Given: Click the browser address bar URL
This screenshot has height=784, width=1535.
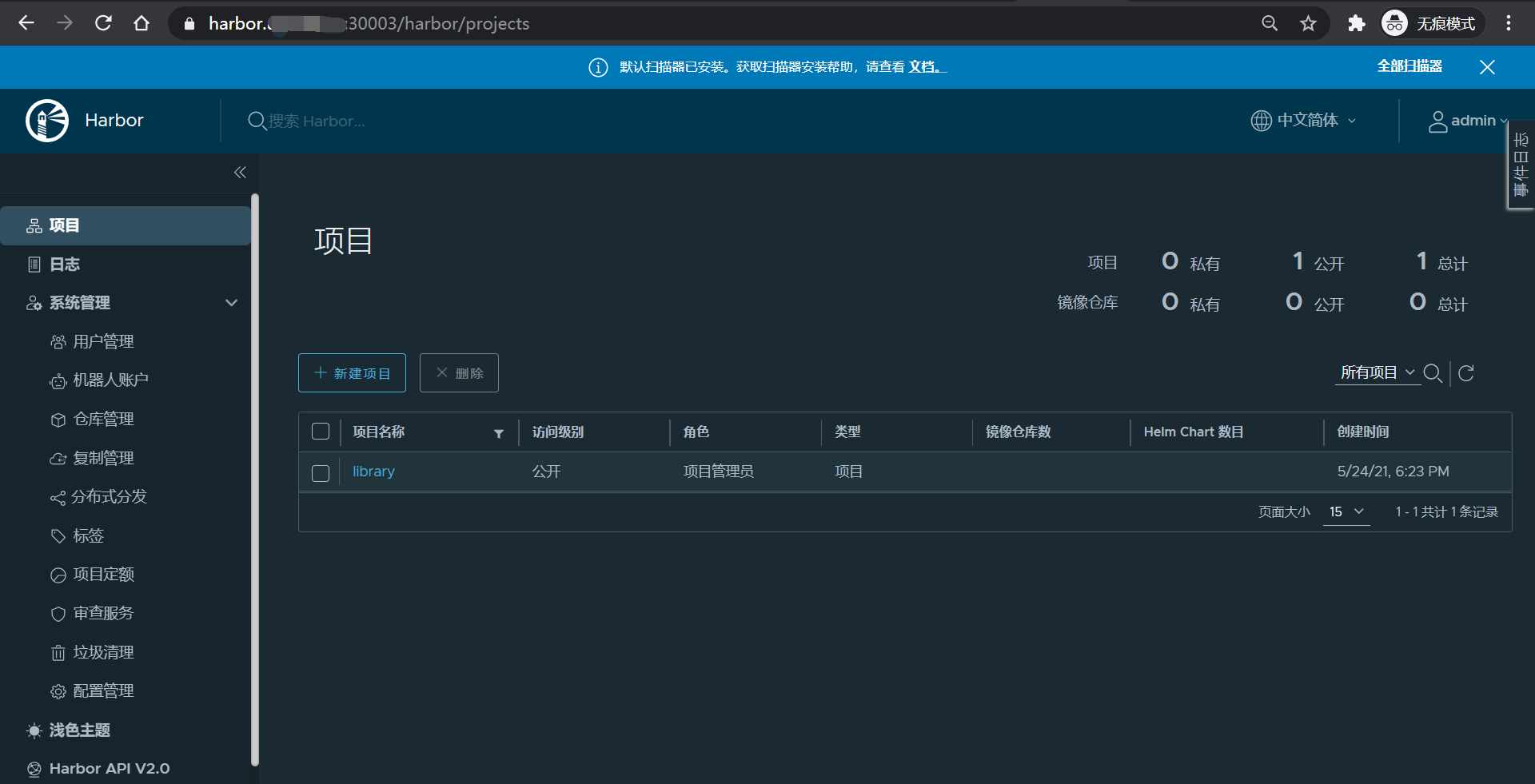Looking at the screenshot, I should coord(369,24).
